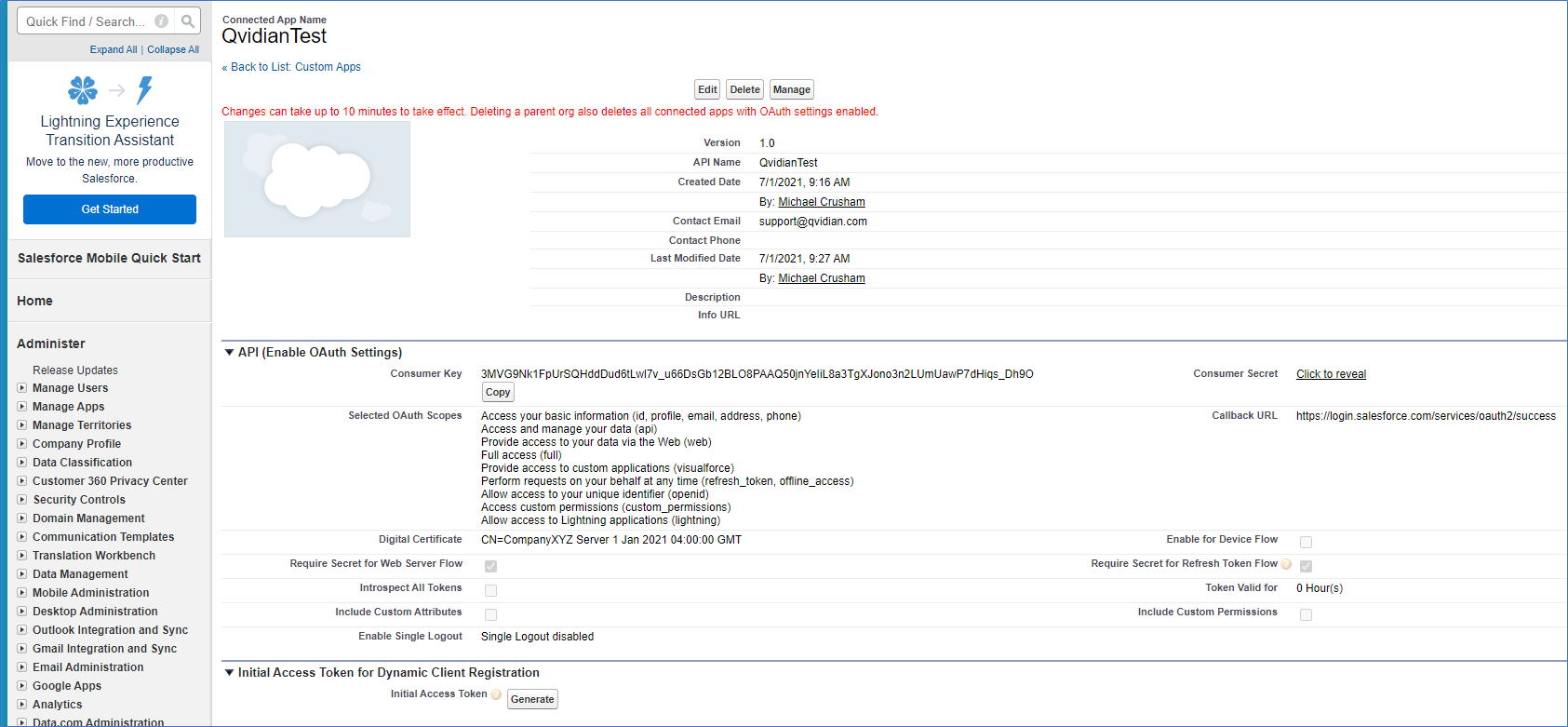Toggle Require Secret for Web Server Flow checkbox

coord(490,566)
